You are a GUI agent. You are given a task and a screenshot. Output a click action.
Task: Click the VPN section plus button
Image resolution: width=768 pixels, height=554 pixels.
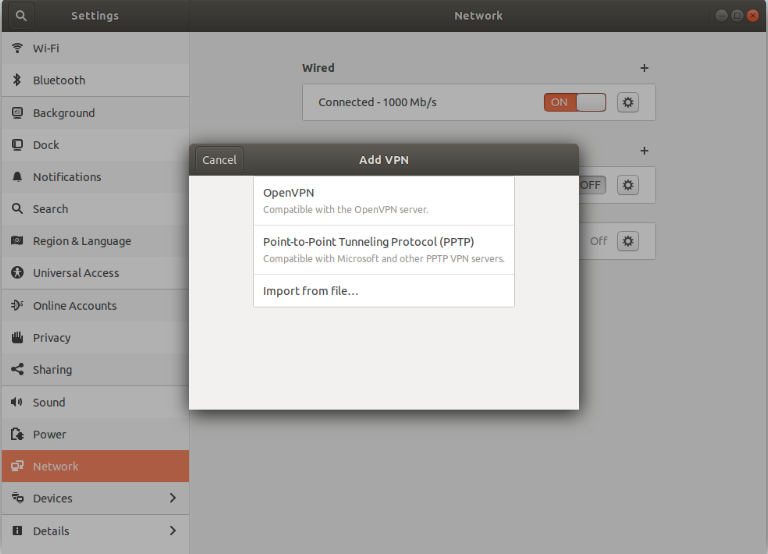point(644,151)
